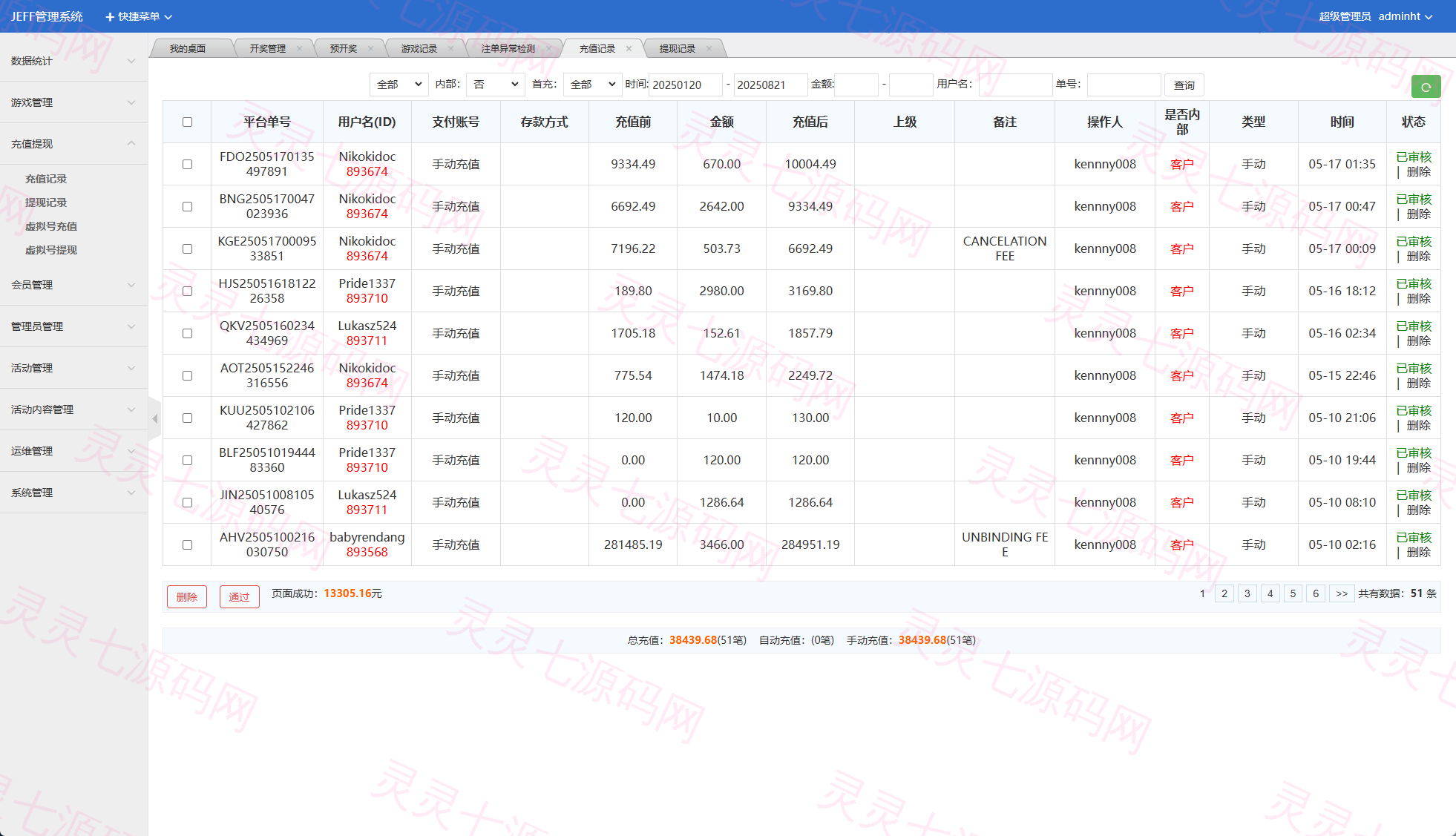Click the 单号 input field

point(1124,85)
